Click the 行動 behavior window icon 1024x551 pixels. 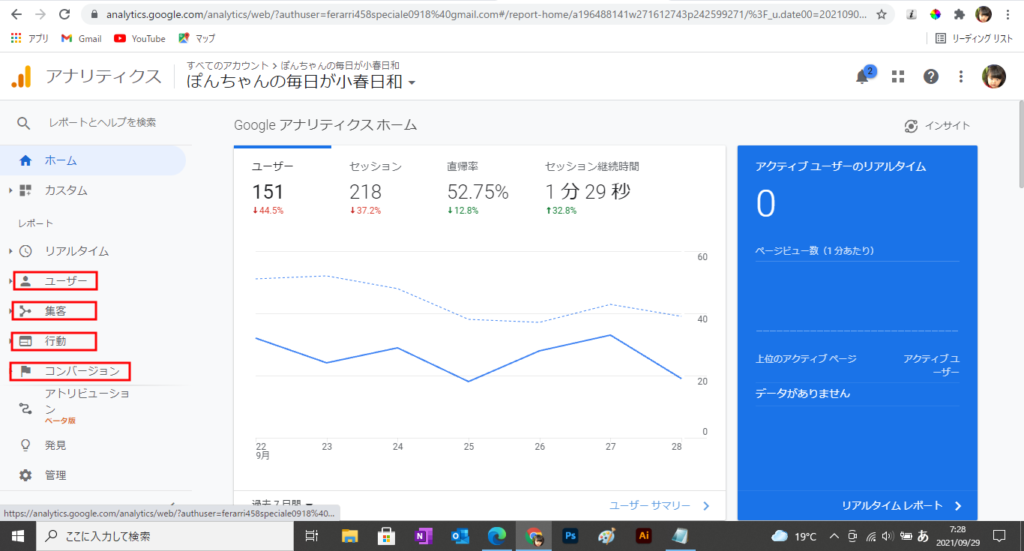point(25,341)
